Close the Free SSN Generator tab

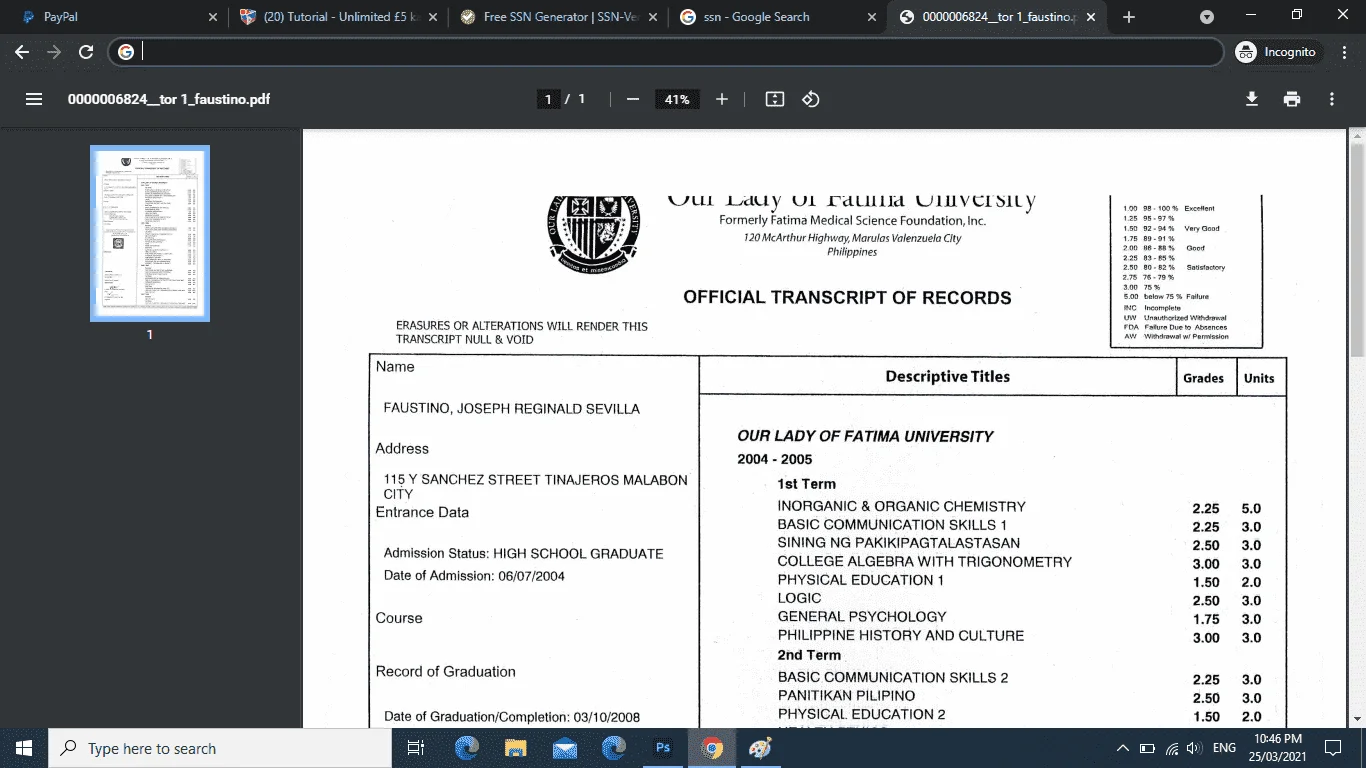(651, 17)
